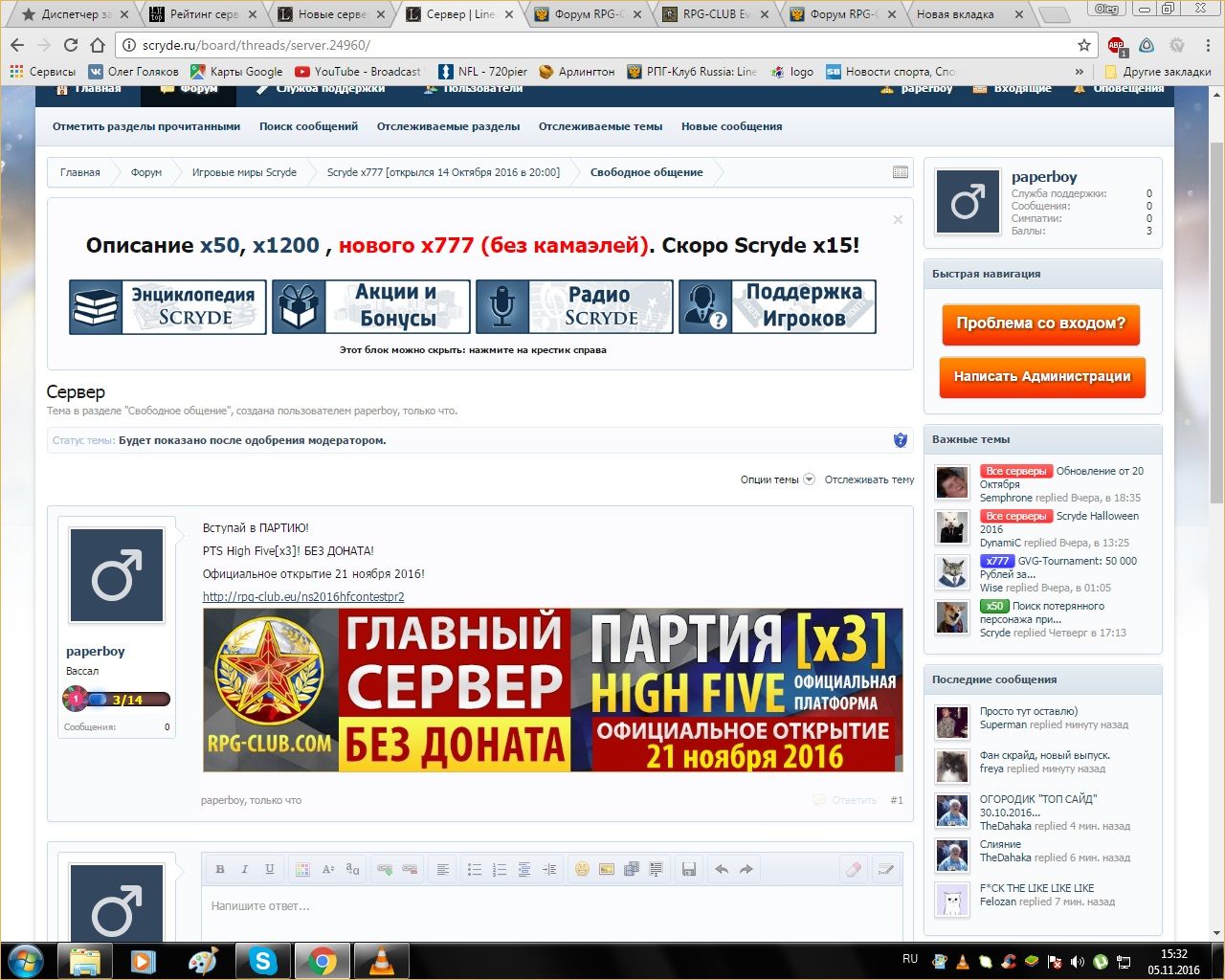
Task: Expand the bookmarks bar overflow chevron
Action: 1080,72
